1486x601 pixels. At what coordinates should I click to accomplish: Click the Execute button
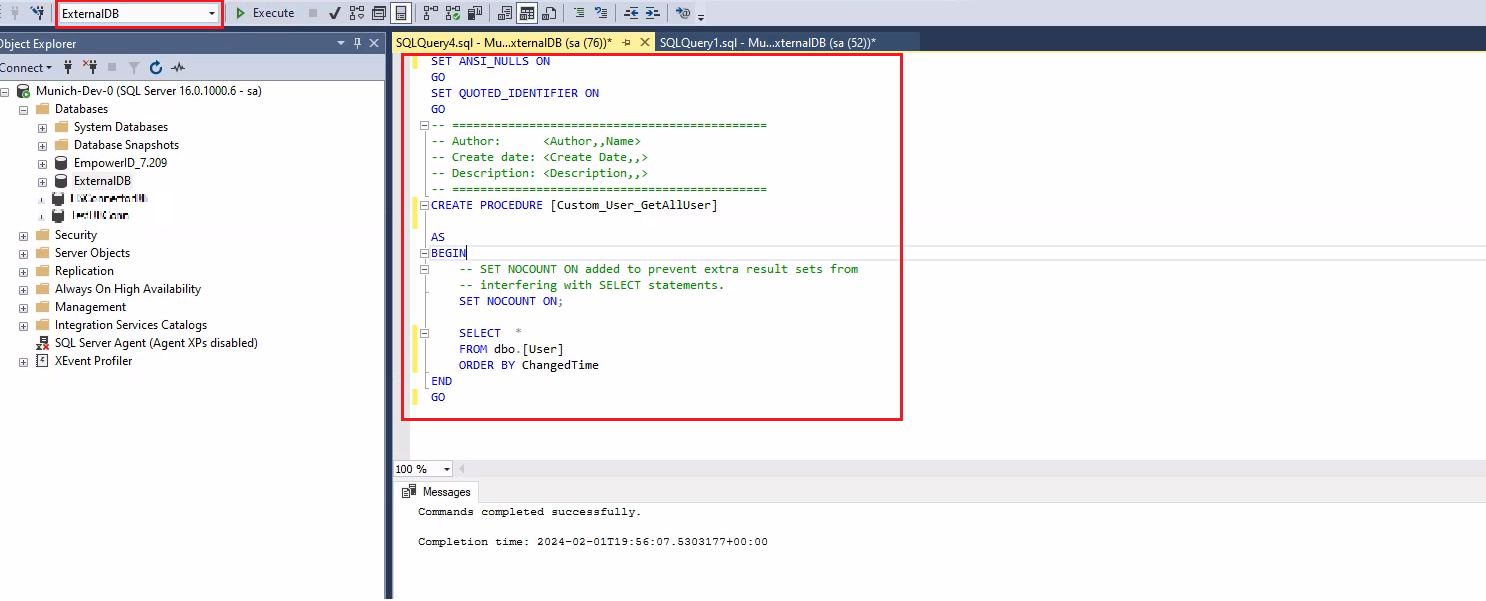click(264, 13)
